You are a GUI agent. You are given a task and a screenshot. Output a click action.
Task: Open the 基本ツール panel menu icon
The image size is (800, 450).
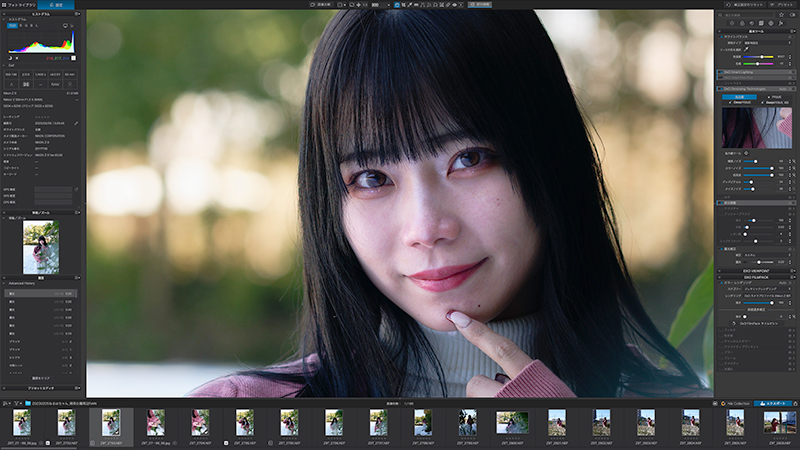(x=792, y=31)
